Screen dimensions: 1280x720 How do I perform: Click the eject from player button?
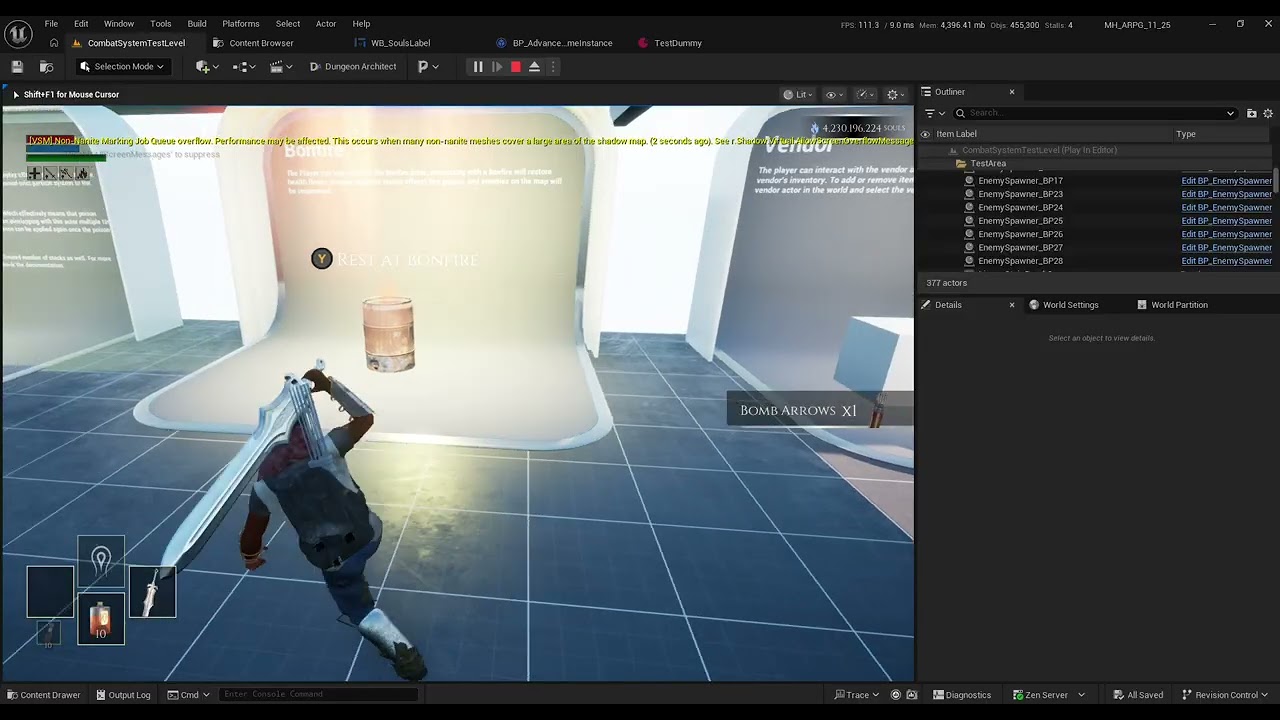pyautogui.click(x=535, y=67)
